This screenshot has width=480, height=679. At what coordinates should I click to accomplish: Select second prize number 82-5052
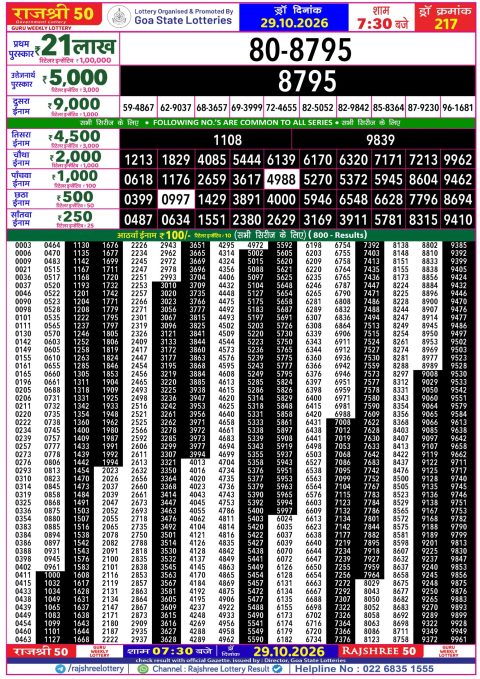318,107
